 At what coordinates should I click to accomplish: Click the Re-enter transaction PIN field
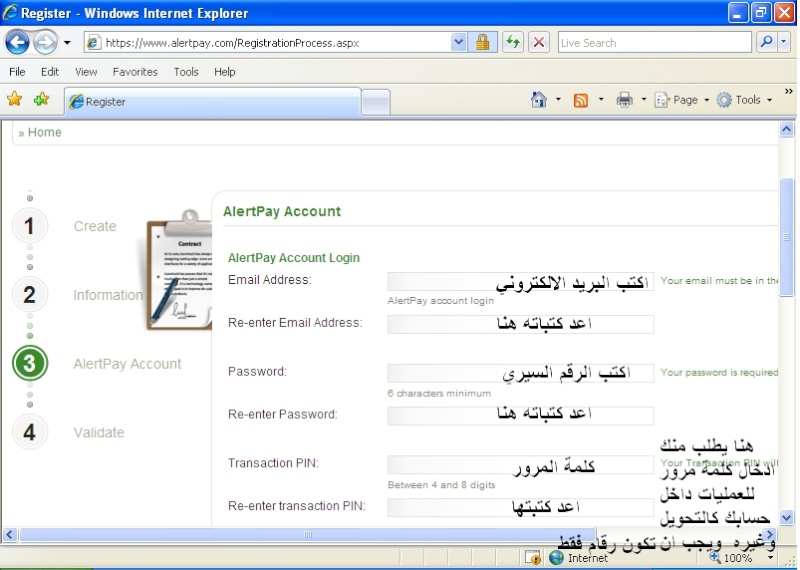(520, 507)
